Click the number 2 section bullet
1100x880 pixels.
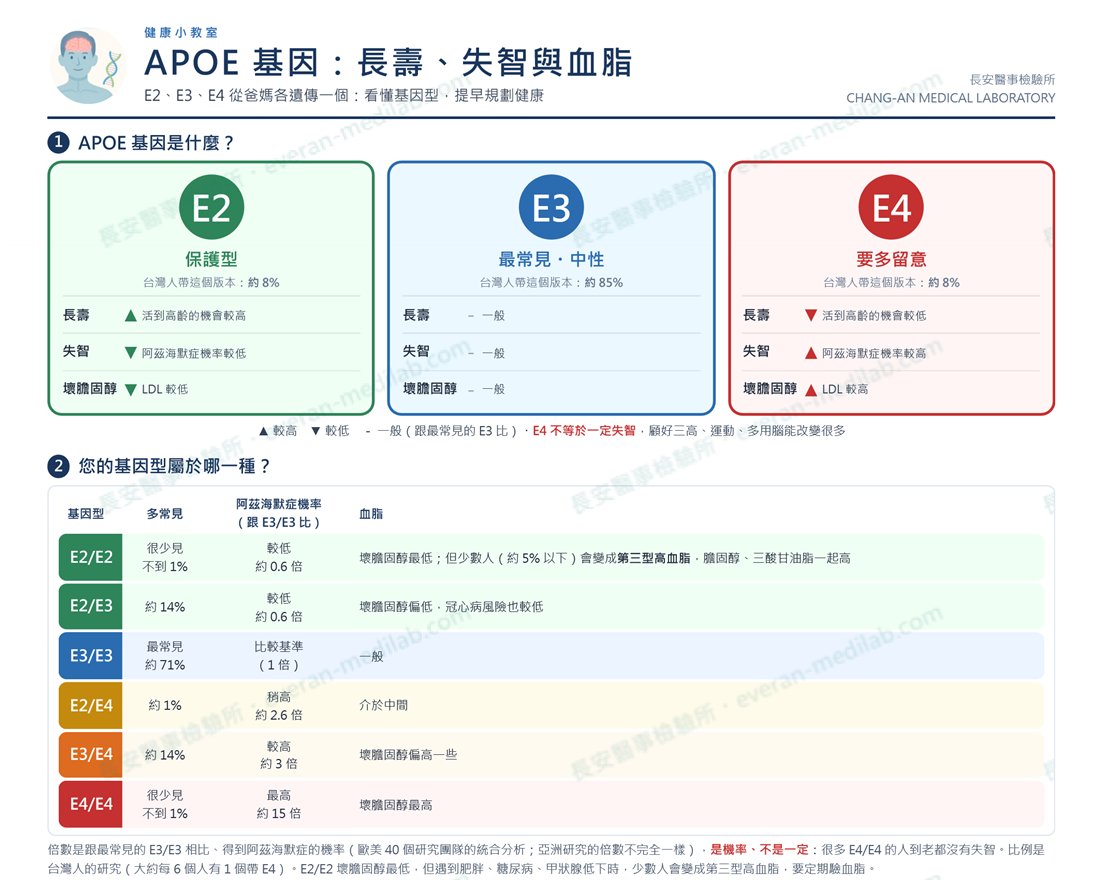tap(58, 466)
